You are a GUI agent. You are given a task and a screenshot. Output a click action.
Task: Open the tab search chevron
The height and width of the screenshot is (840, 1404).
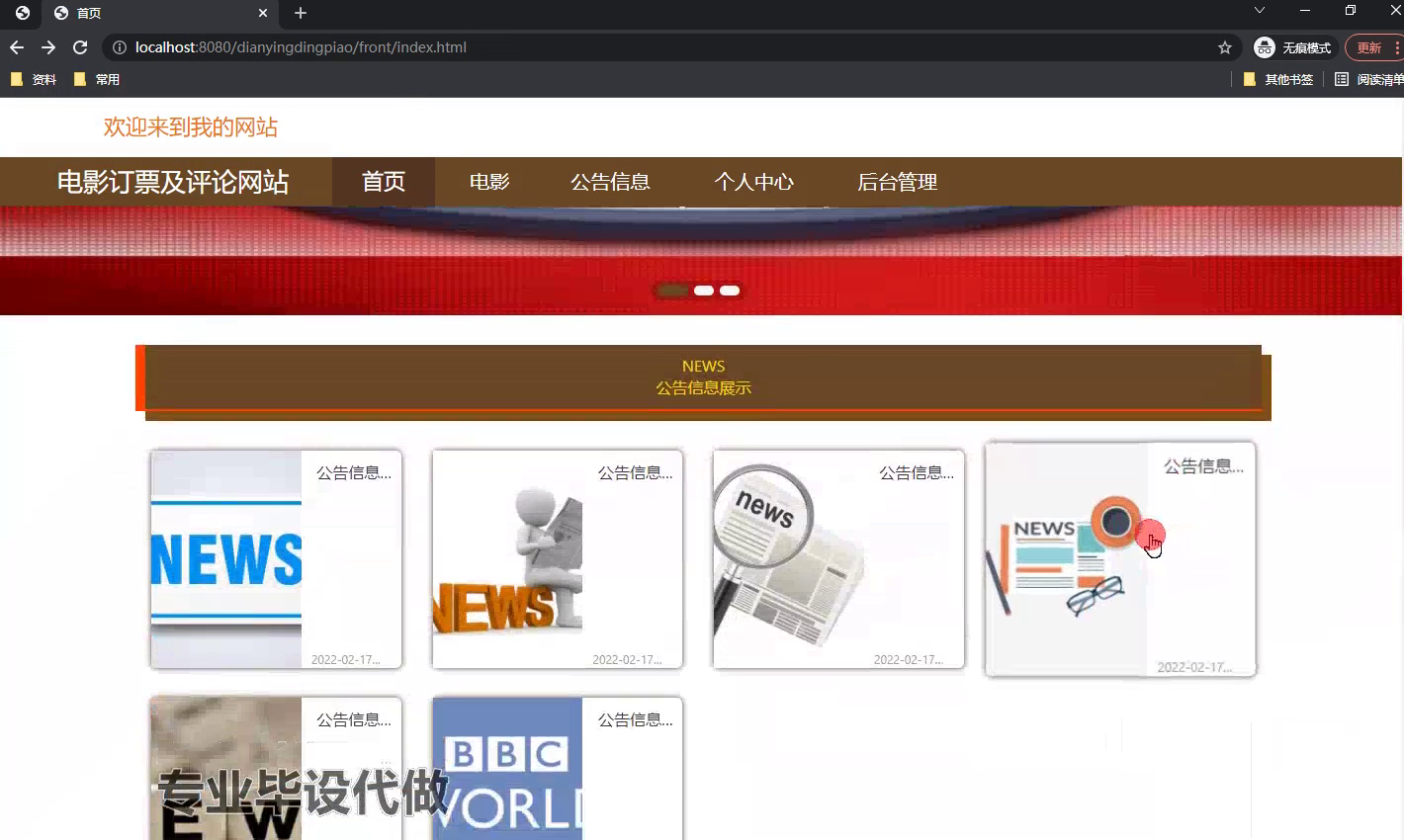click(x=1259, y=10)
